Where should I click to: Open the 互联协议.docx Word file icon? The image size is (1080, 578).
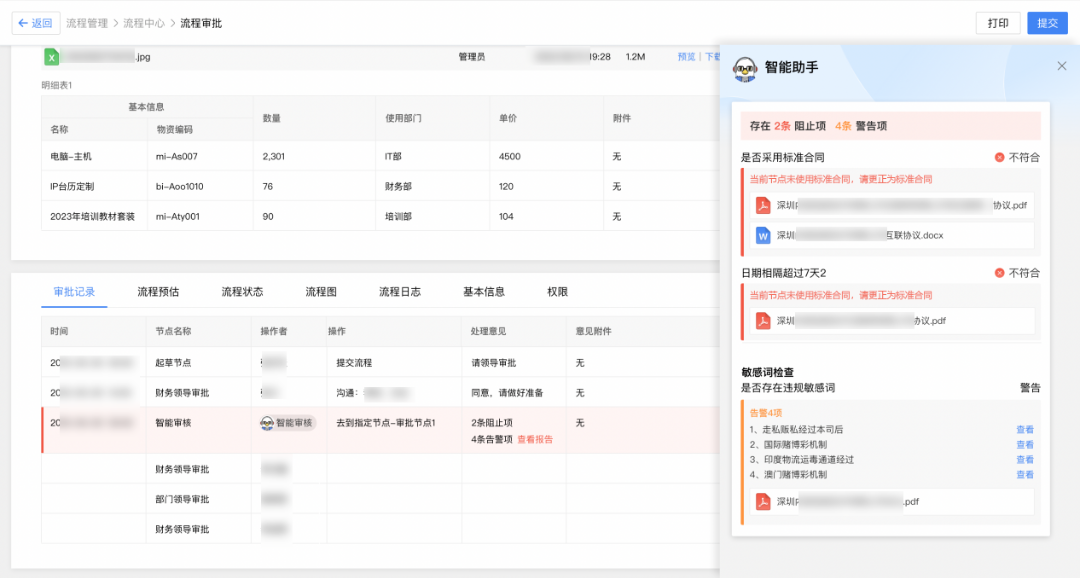pos(762,236)
